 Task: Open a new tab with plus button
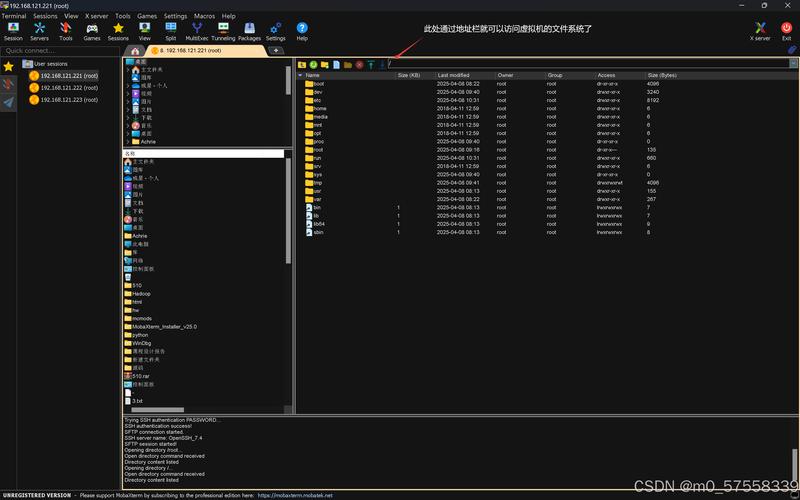tap(277, 50)
